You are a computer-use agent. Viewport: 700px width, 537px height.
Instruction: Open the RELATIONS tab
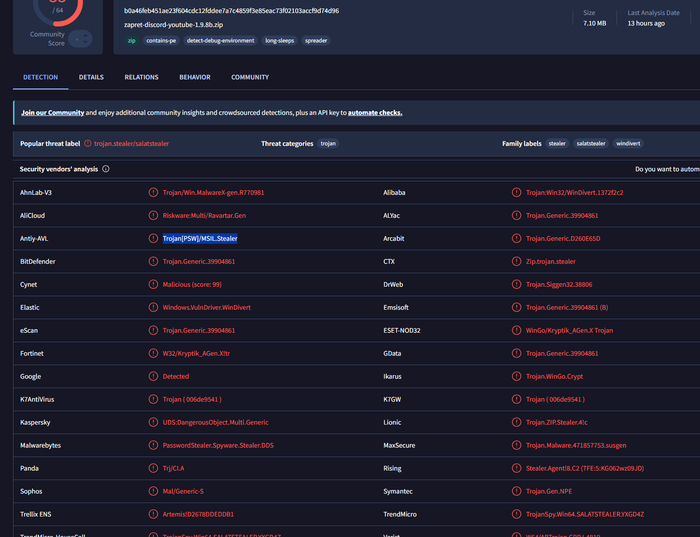pyautogui.click(x=142, y=77)
